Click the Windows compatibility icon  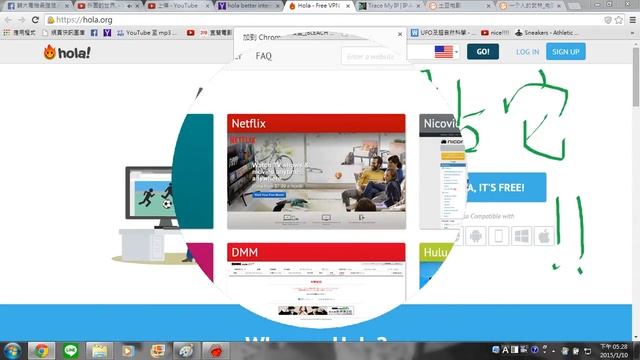coord(521,236)
